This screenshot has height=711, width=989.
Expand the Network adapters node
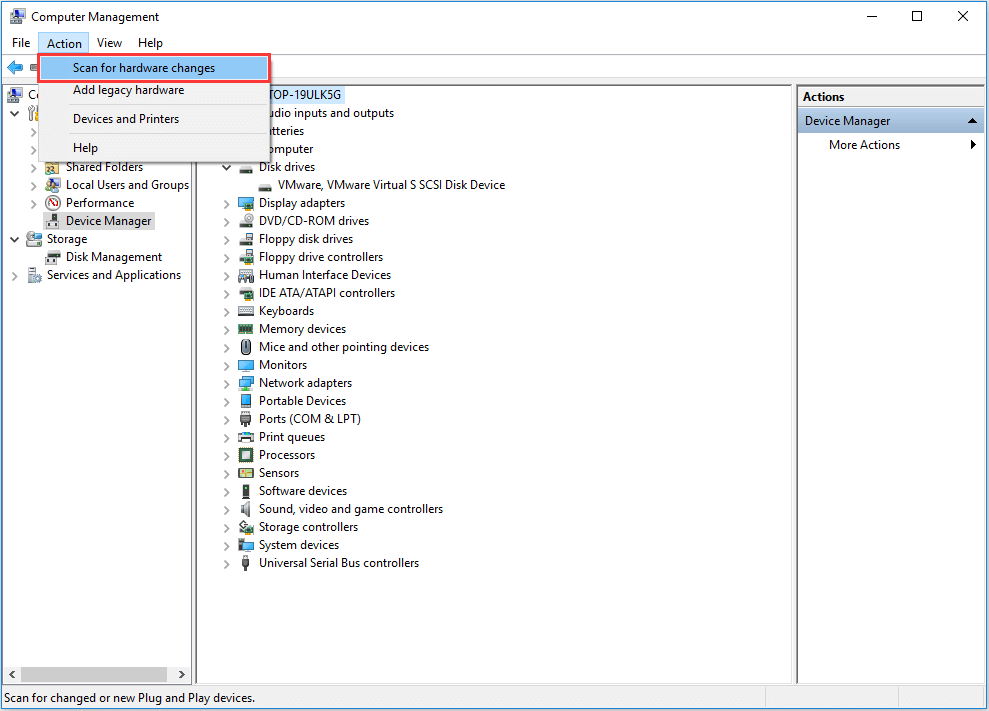tap(225, 382)
